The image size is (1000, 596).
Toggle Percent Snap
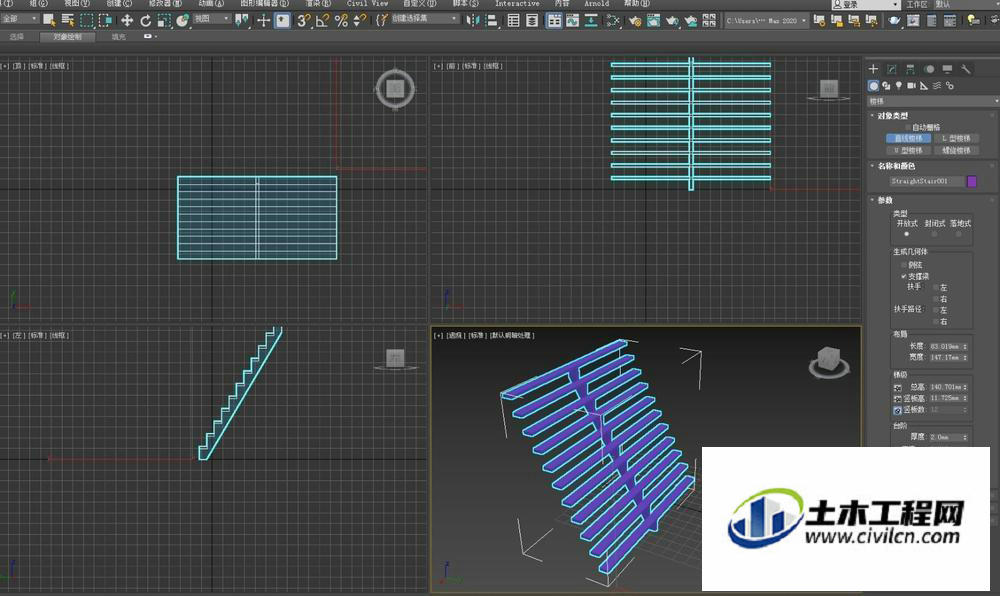(341, 20)
